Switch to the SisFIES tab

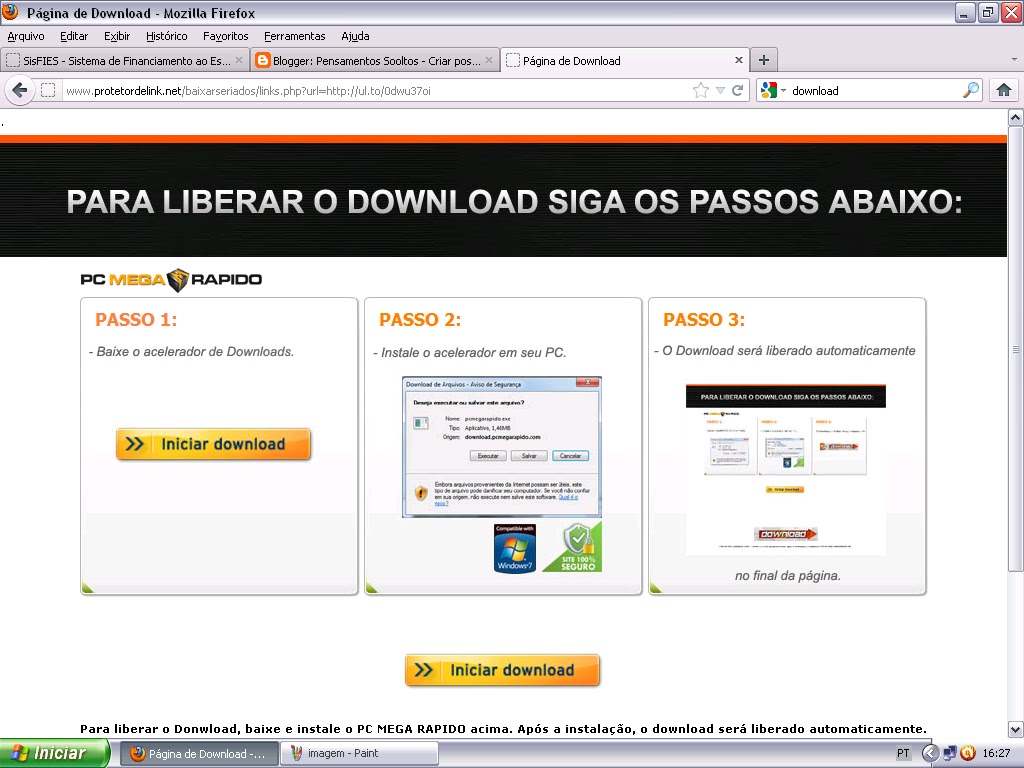point(124,61)
